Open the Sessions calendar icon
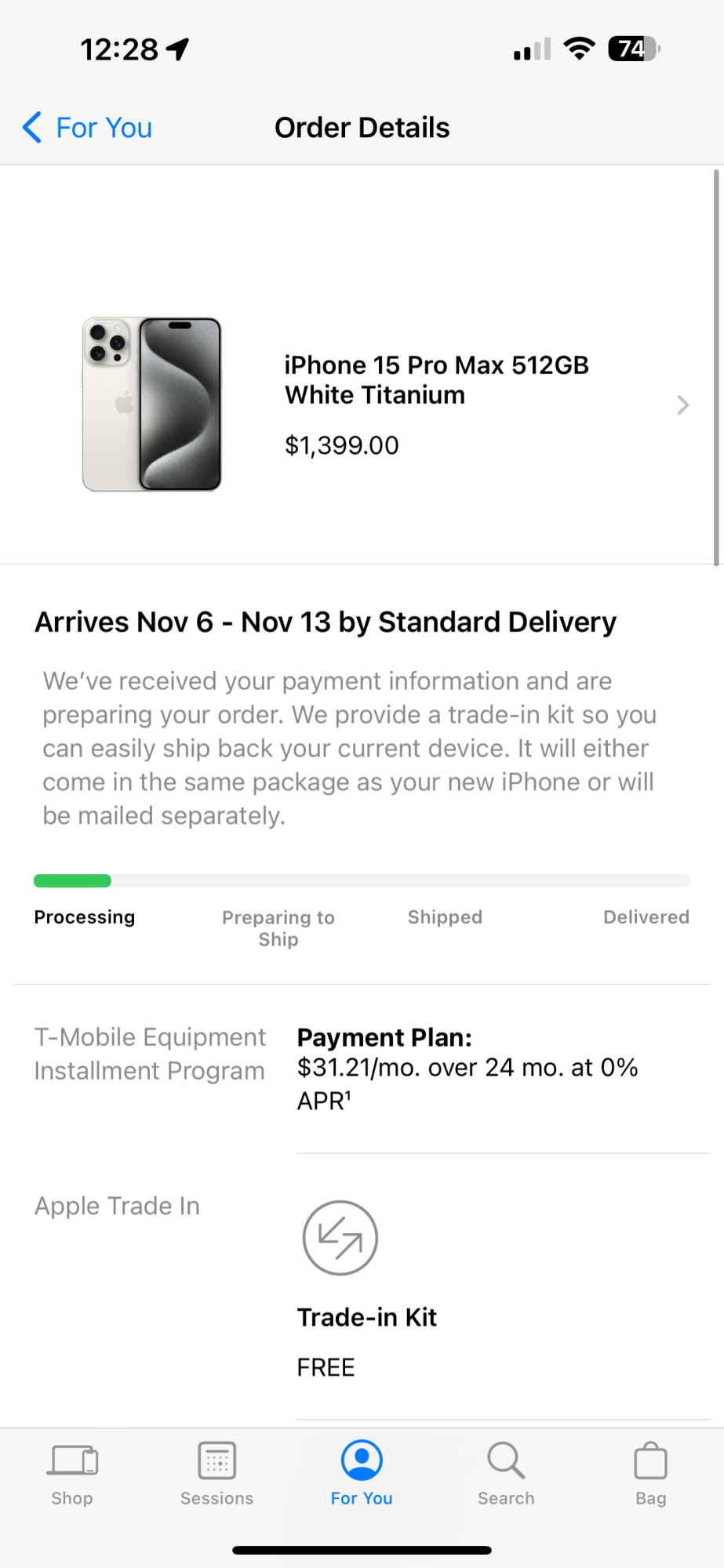This screenshot has height=1568, width=724. pyautogui.click(x=217, y=1461)
